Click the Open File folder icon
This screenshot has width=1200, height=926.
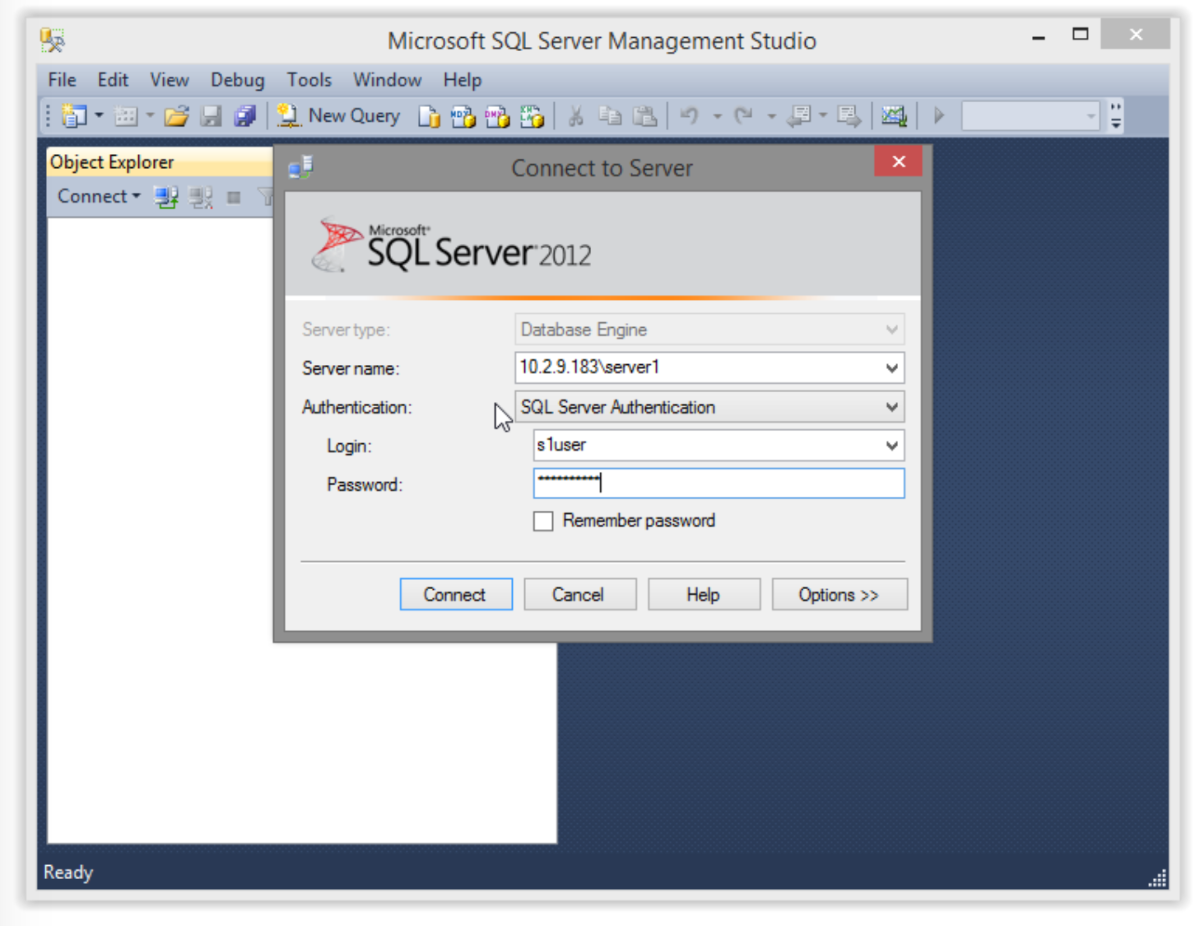tap(177, 116)
